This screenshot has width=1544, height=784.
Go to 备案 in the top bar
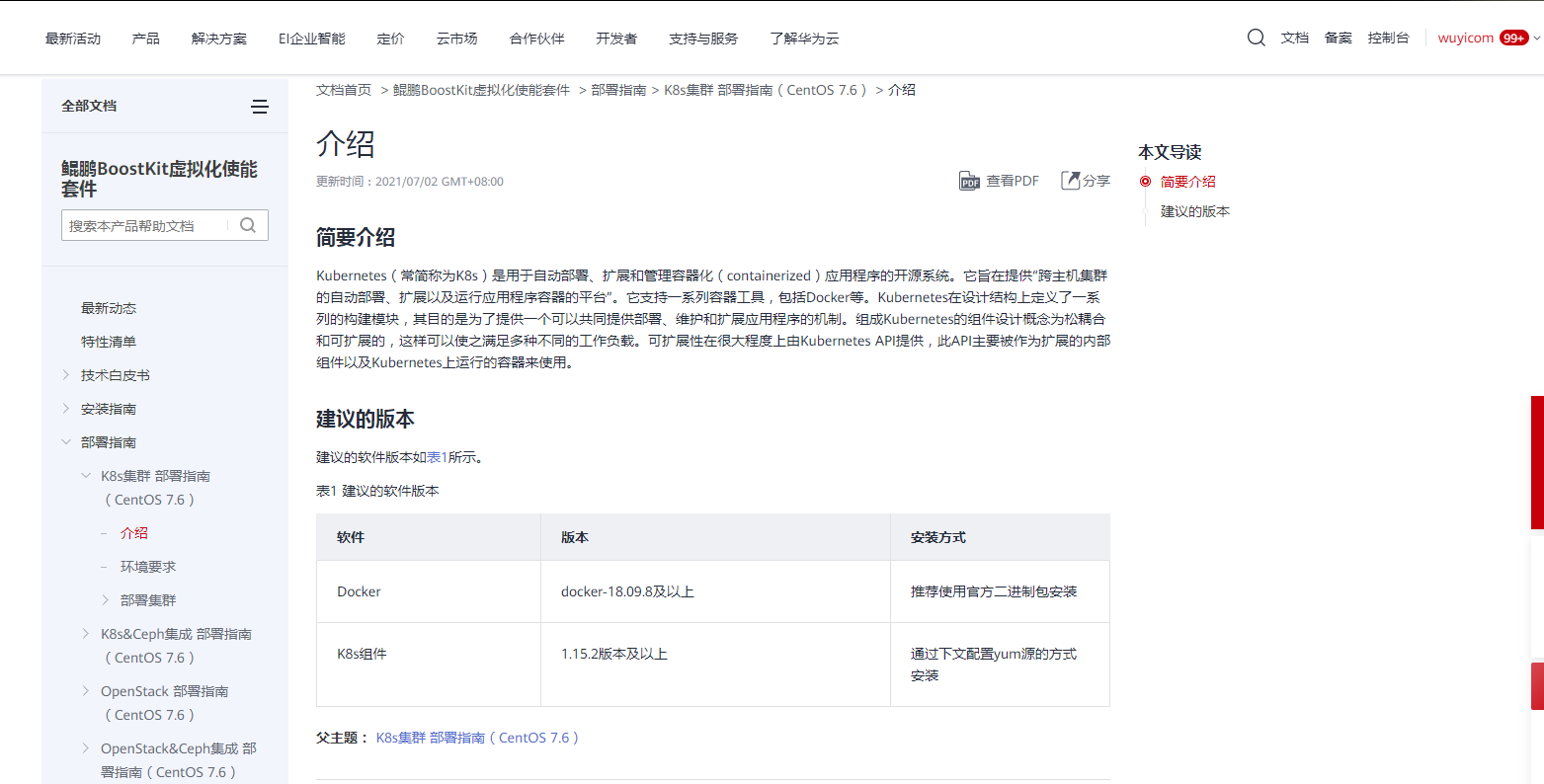[x=1339, y=39]
